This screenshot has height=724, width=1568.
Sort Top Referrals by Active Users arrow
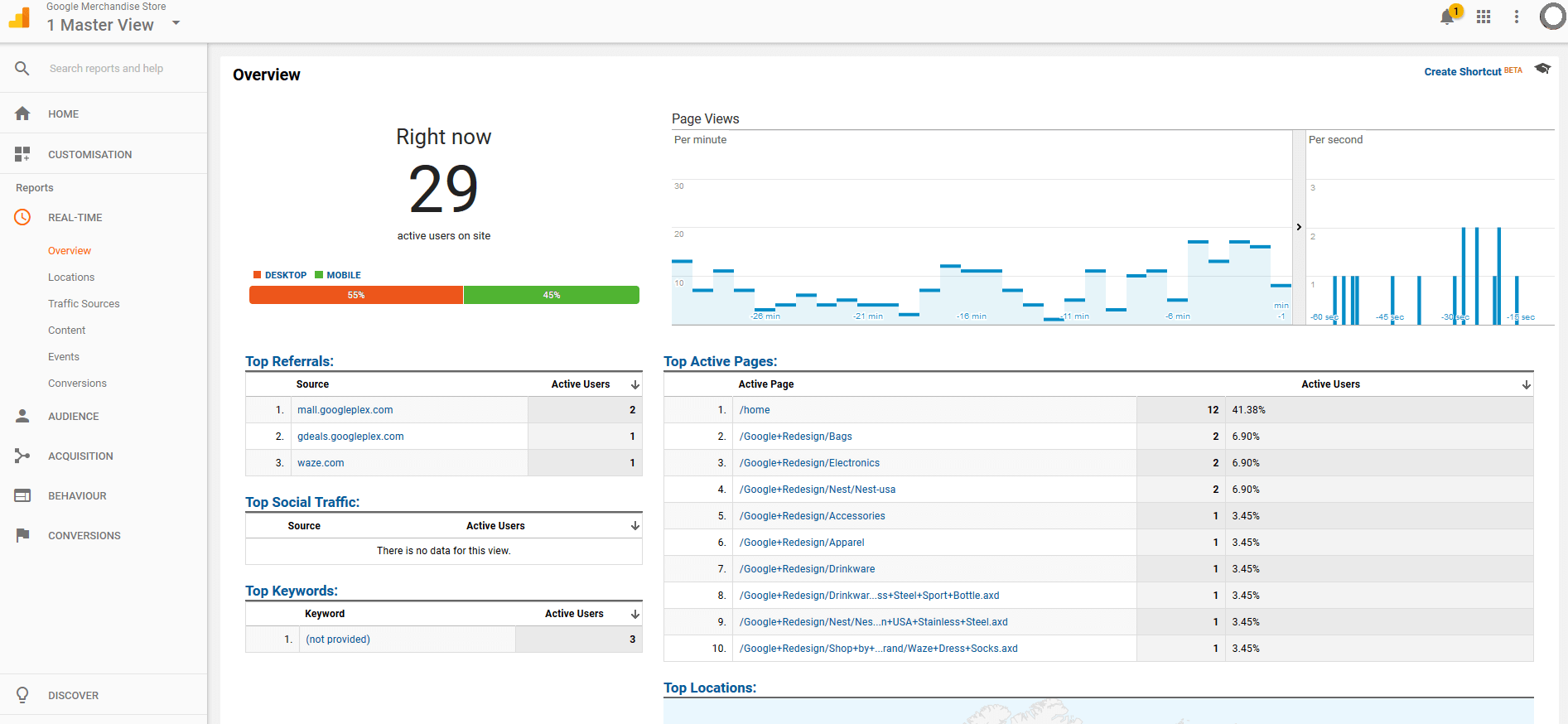click(635, 384)
